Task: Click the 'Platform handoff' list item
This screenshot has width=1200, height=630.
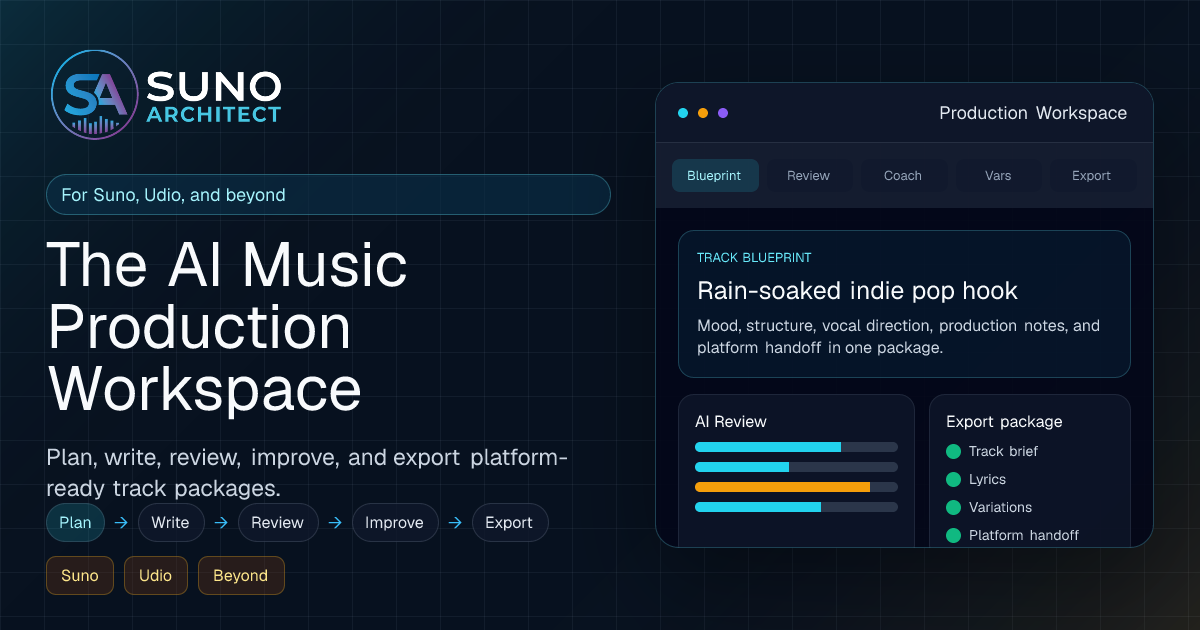Action: click(x=1024, y=535)
